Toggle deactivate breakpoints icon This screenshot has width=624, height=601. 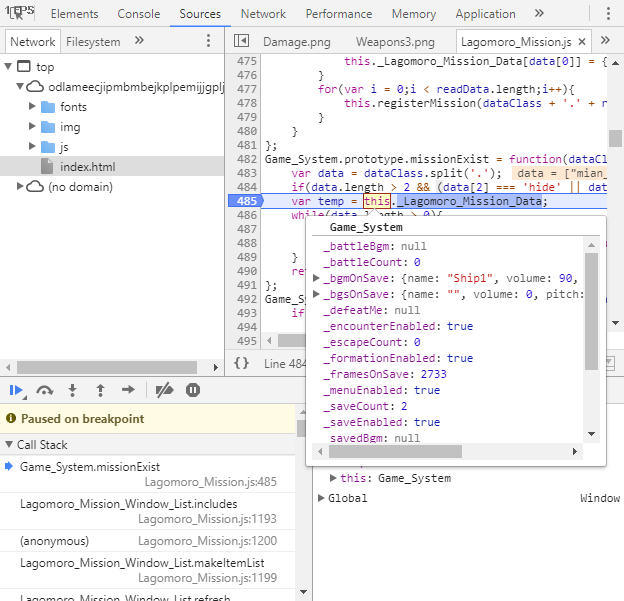(x=164, y=390)
